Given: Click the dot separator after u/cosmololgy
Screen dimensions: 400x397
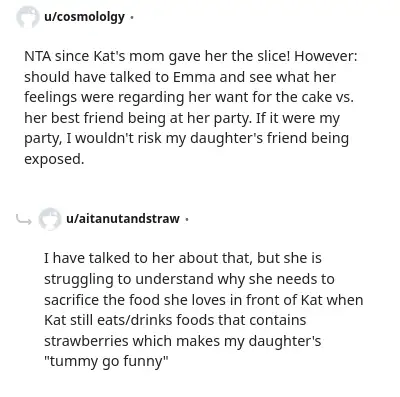Looking at the screenshot, I should [x=131, y=17].
